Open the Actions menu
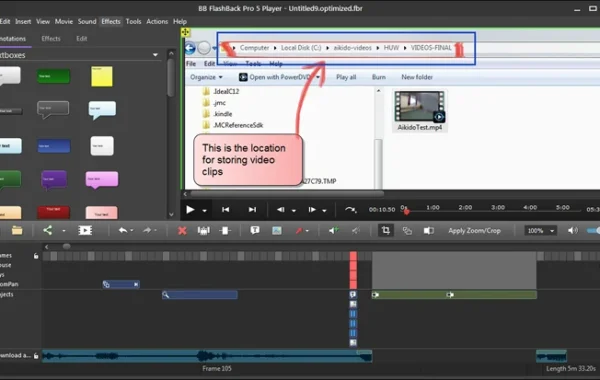 tap(157, 21)
